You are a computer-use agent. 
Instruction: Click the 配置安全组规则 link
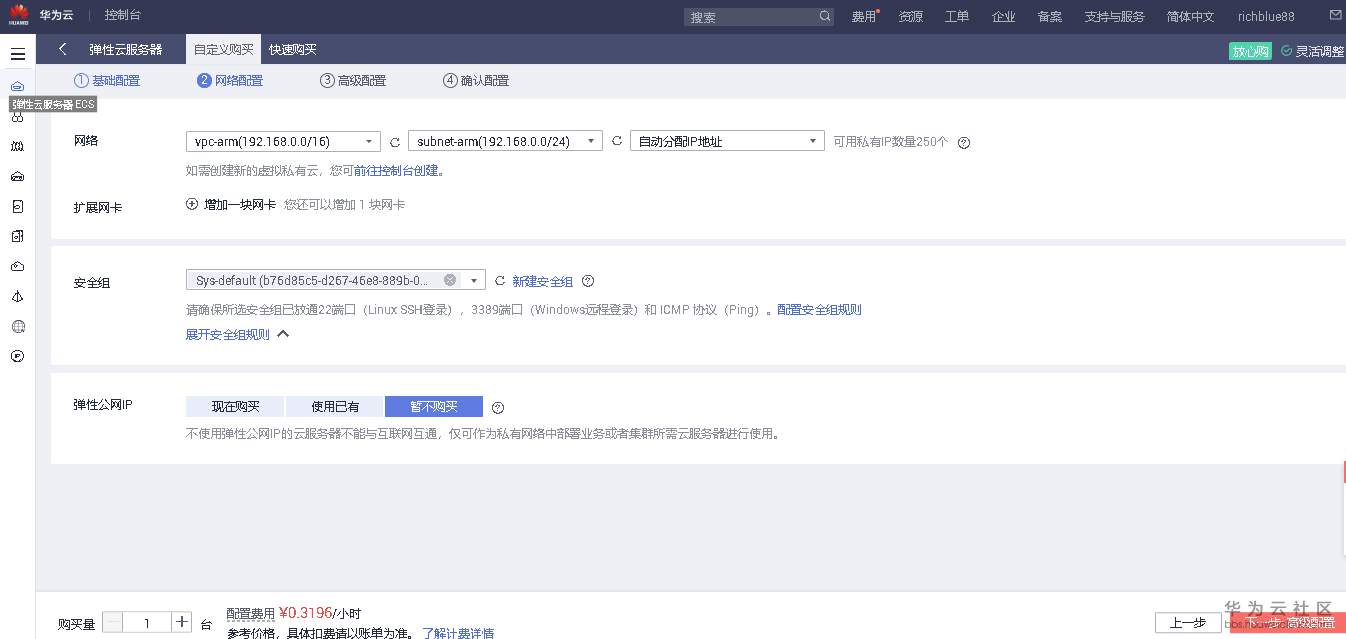coord(819,310)
